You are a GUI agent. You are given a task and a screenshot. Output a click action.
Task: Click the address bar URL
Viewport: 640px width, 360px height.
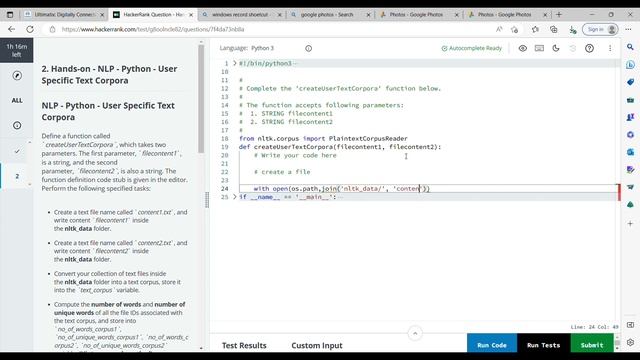[153, 29]
